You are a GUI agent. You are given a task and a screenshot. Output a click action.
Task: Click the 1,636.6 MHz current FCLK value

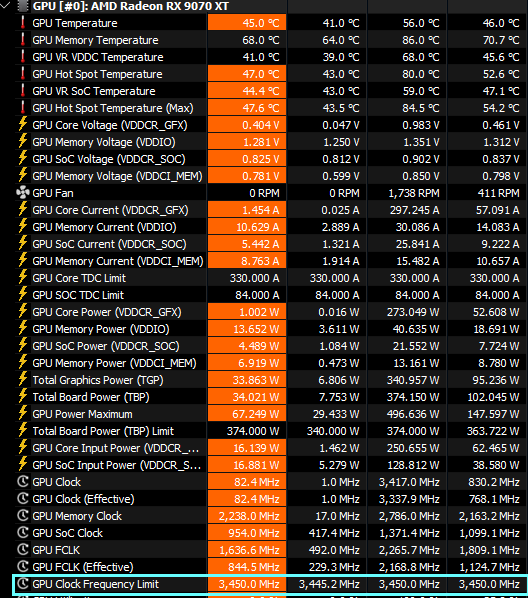[x=250, y=550]
